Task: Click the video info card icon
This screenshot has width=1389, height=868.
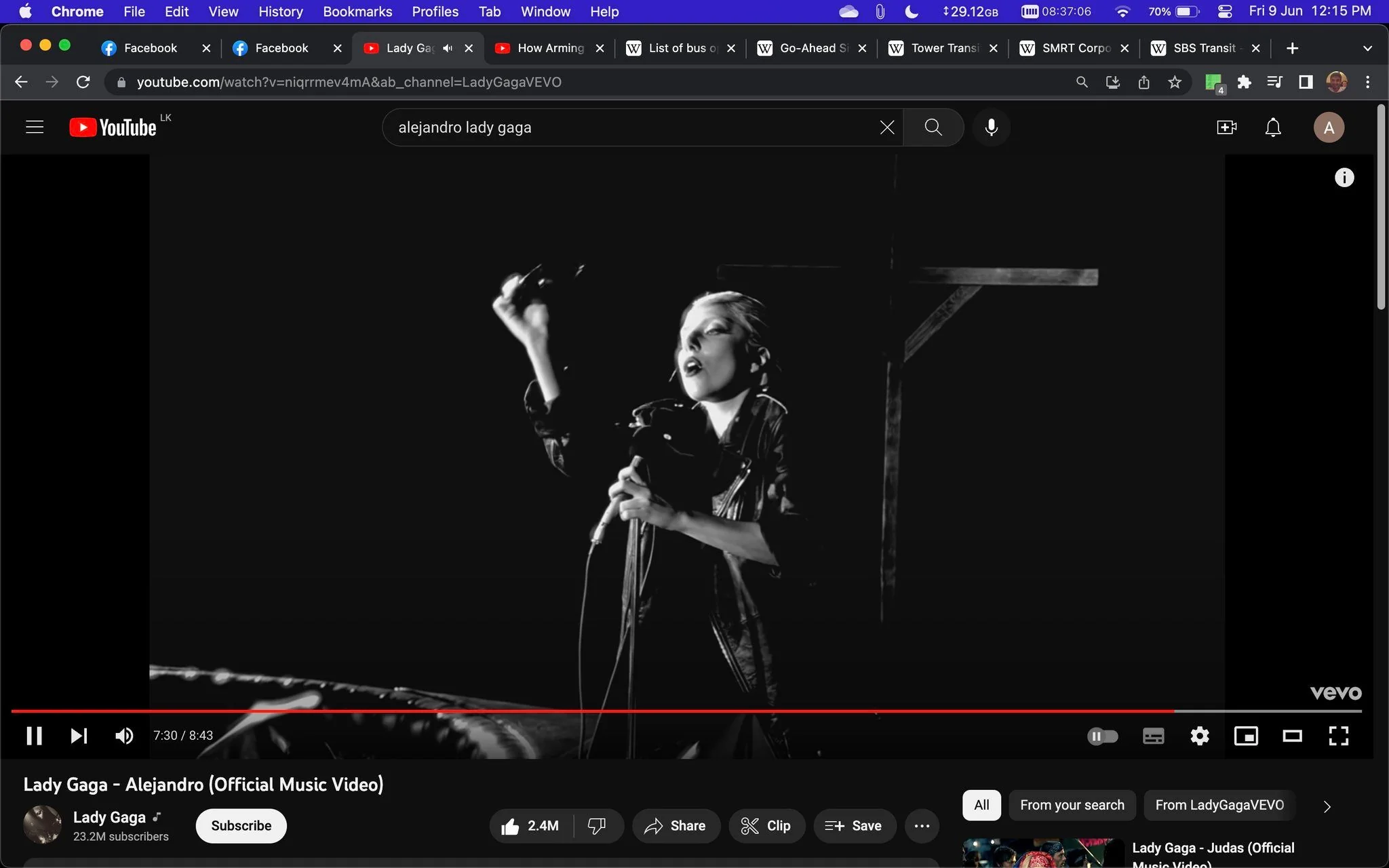Action: coord(1344,178)
